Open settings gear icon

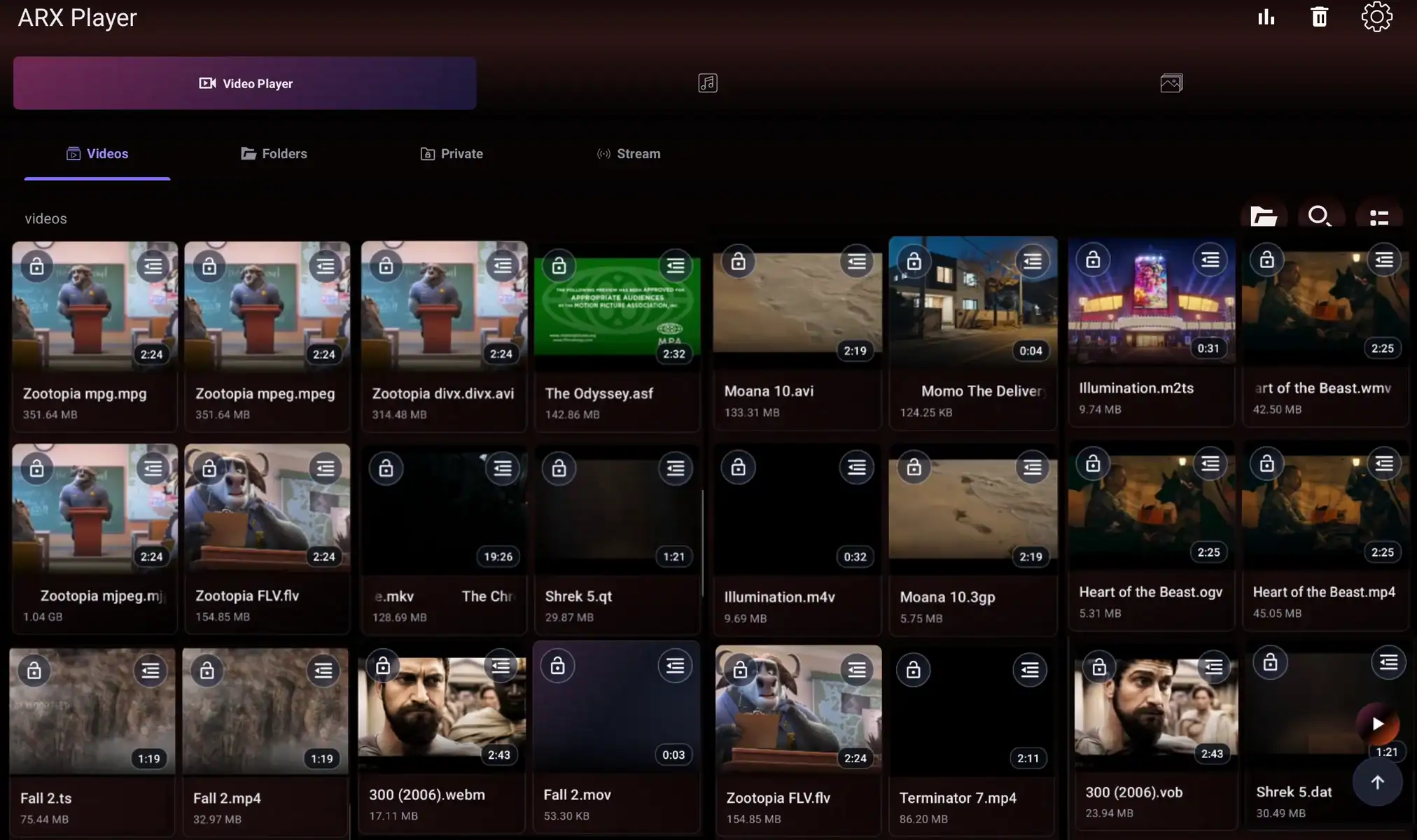[x=1376, y=17]
